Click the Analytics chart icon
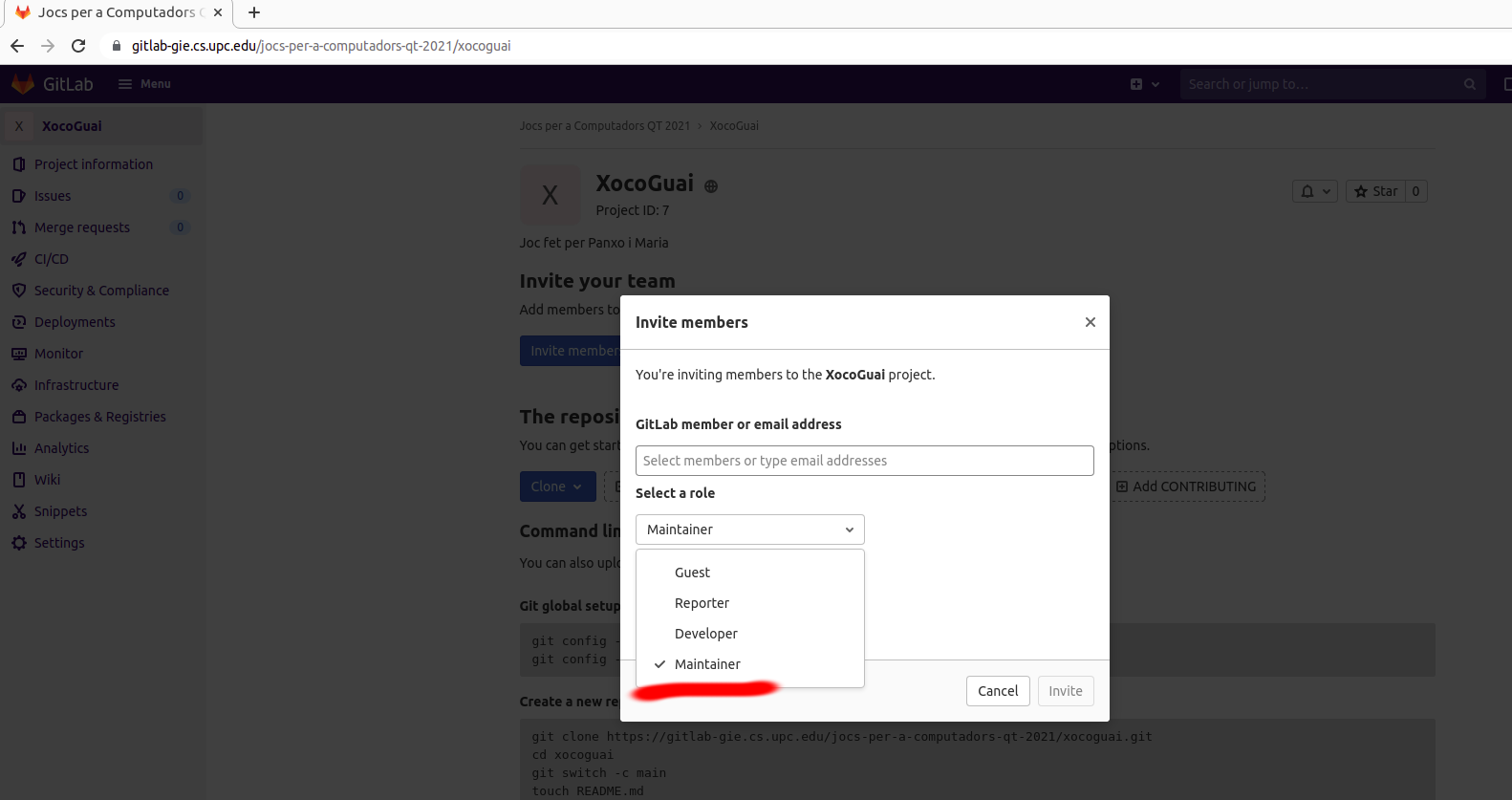1512x800 pixels. click(18, 448)
